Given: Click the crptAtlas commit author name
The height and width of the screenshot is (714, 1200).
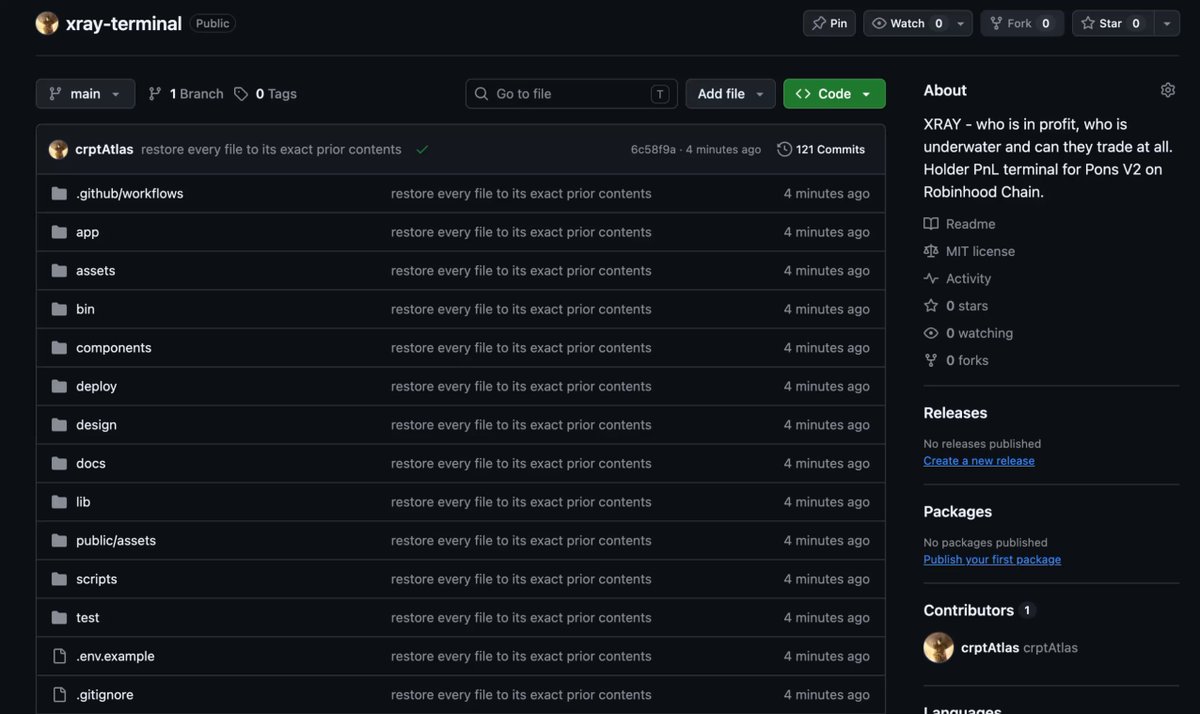Looking at the screenshot, I should pos(104,149).
